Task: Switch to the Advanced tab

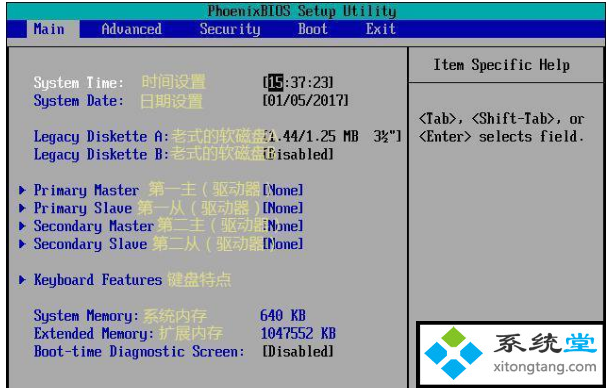Action: tap(131, 29)
